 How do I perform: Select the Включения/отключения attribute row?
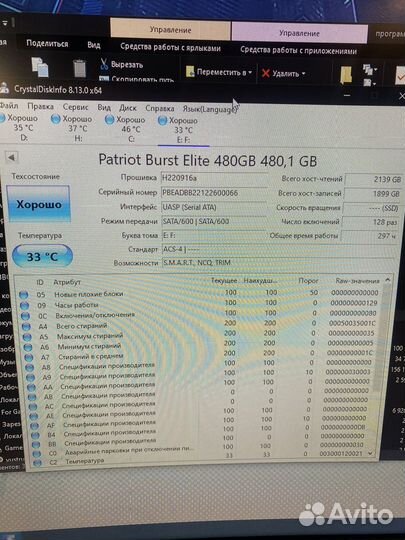199,314
